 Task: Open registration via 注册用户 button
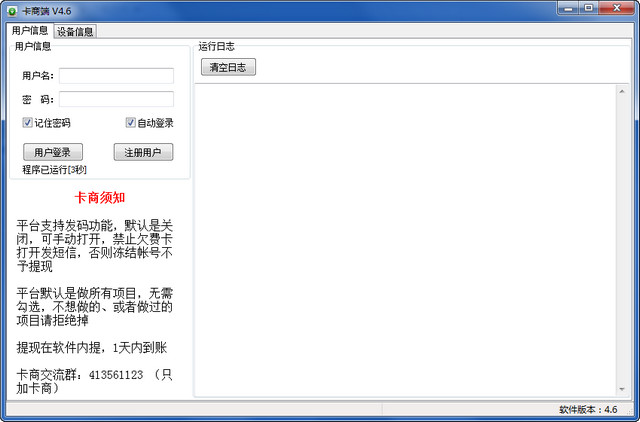pos(143,152)
